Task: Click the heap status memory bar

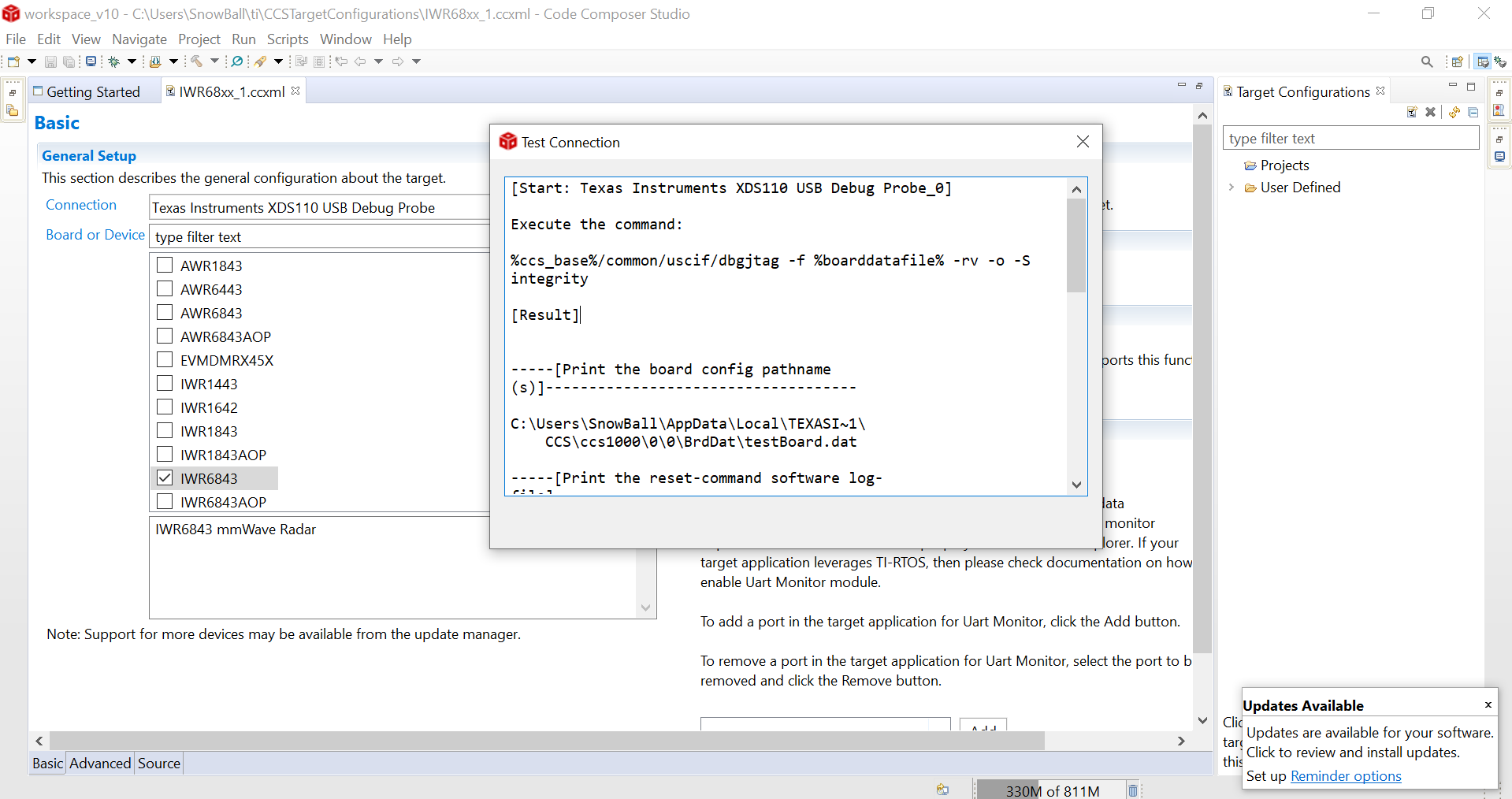Action: (1052, 790)
